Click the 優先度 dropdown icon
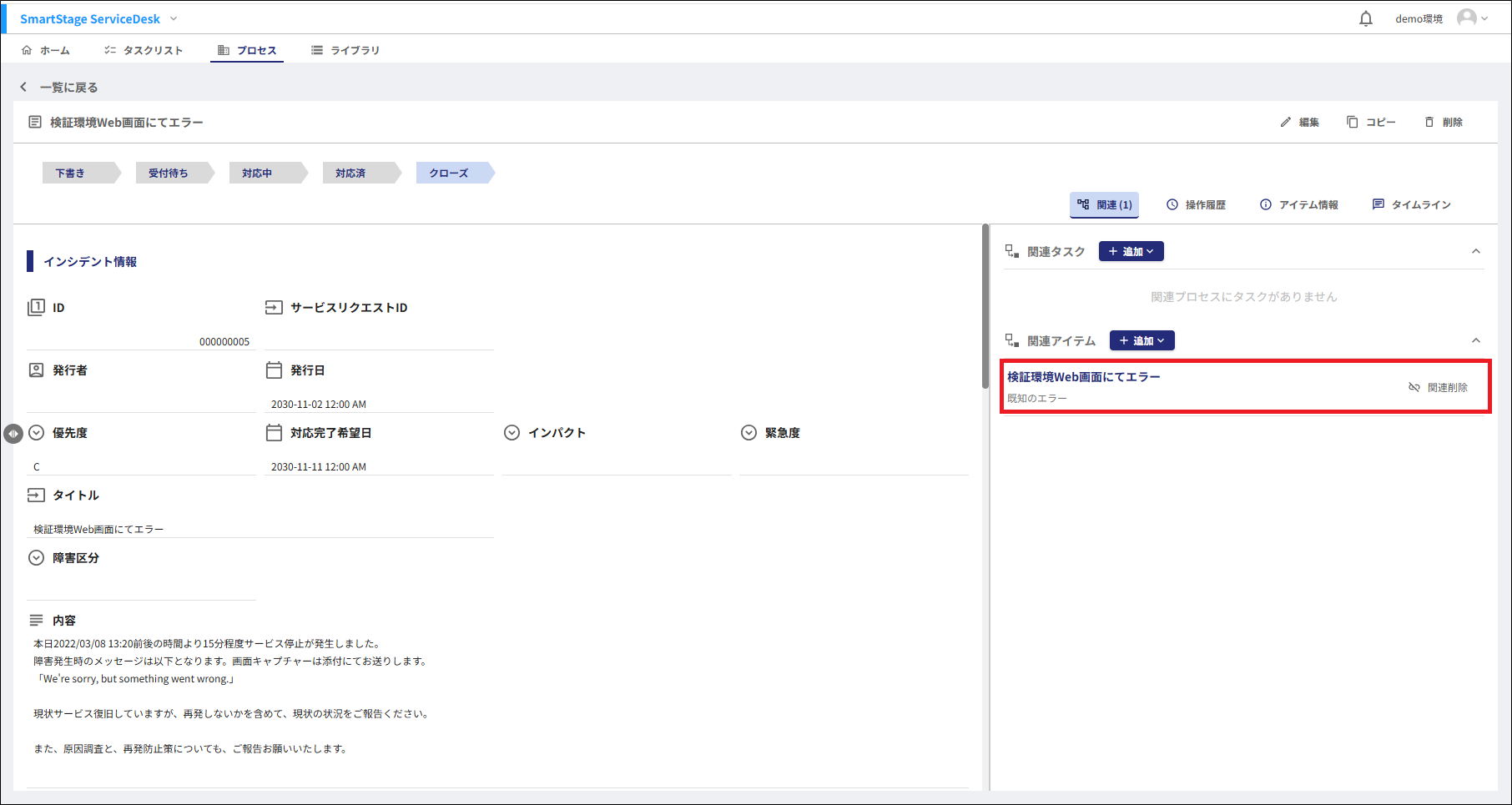 (36, 432)
